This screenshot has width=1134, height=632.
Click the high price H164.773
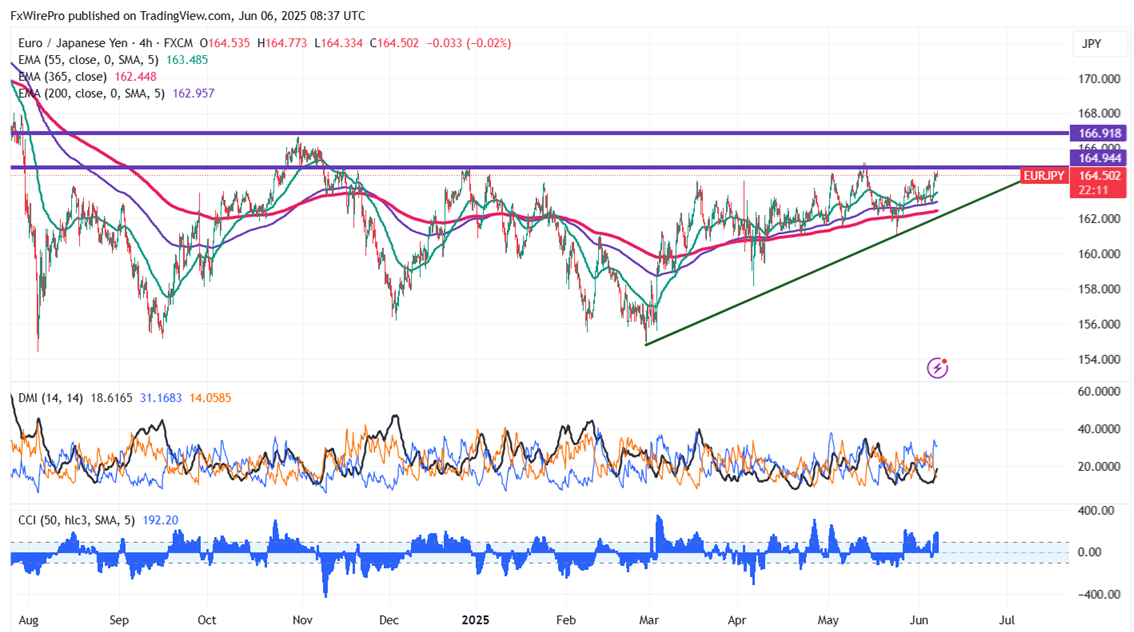pos(283,43)
